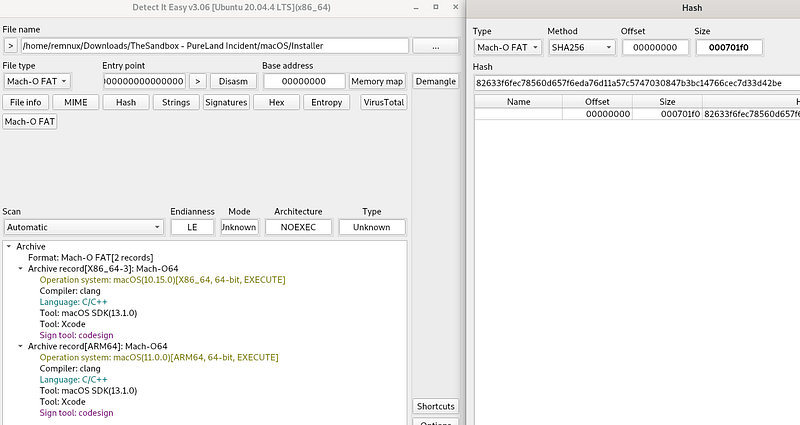
Task: Click the Entry point address field
Action: [x=144, y=81]
